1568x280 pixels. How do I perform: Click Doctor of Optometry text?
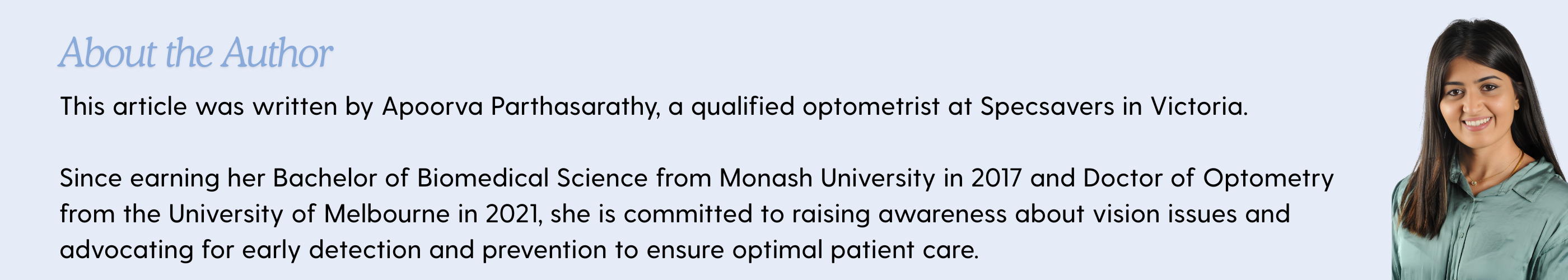[1208, 178]
